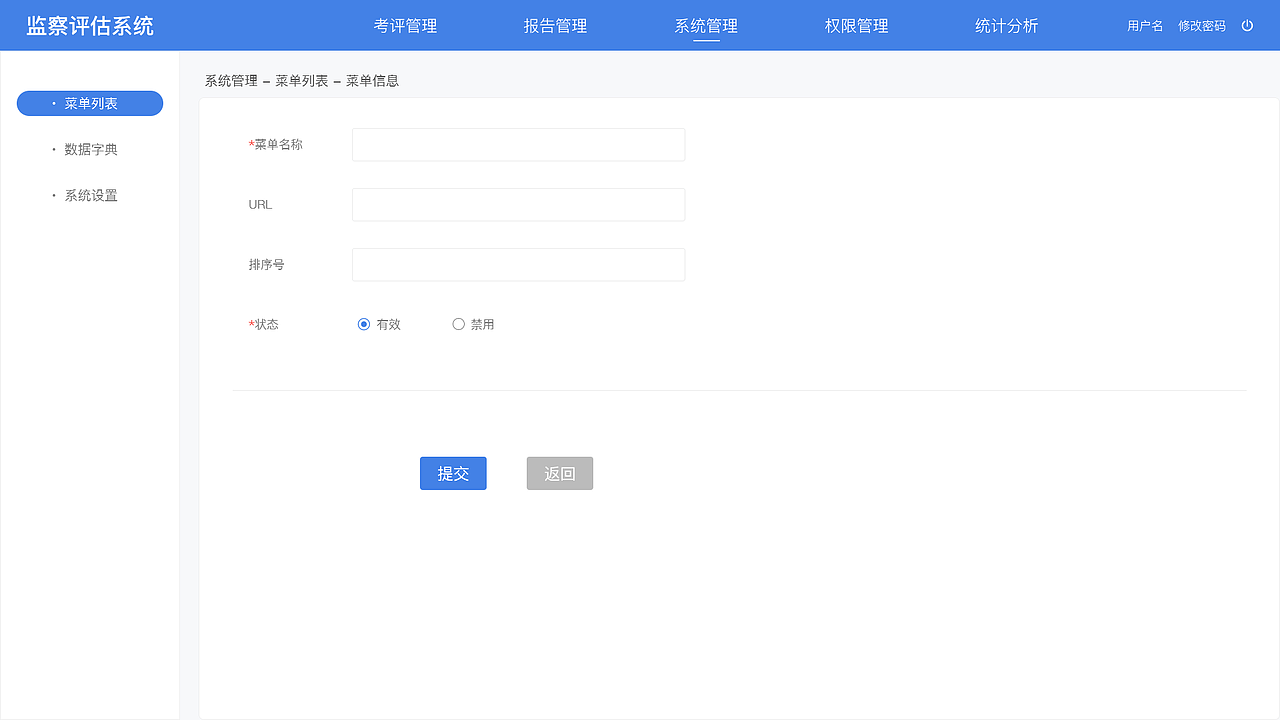Select the 有效 status radio button
Image resolution: width=1280 pixels, height=720 pixels.
click(x=364, y=324)
